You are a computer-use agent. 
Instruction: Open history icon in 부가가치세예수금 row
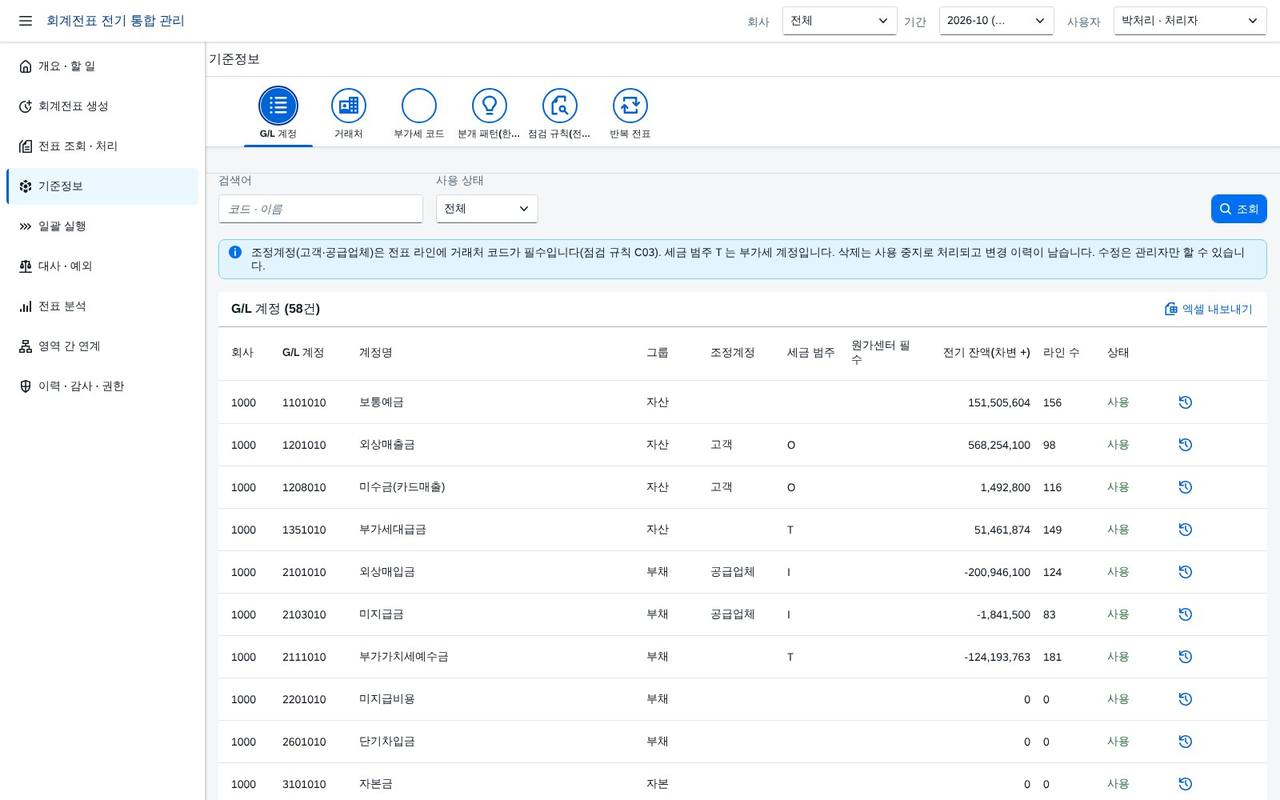[x=1185, y=657]
